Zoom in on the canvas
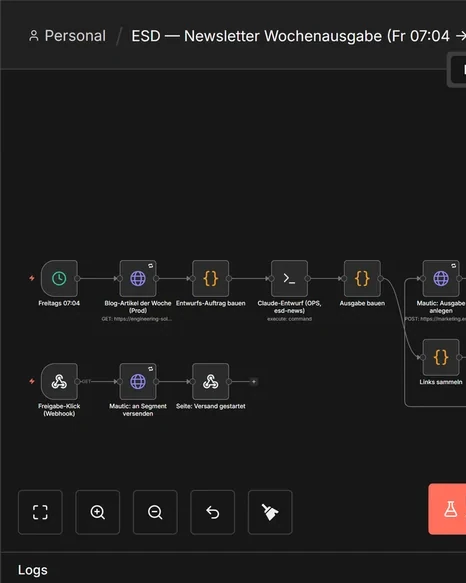466x583 pixels. tap(97, 512)
